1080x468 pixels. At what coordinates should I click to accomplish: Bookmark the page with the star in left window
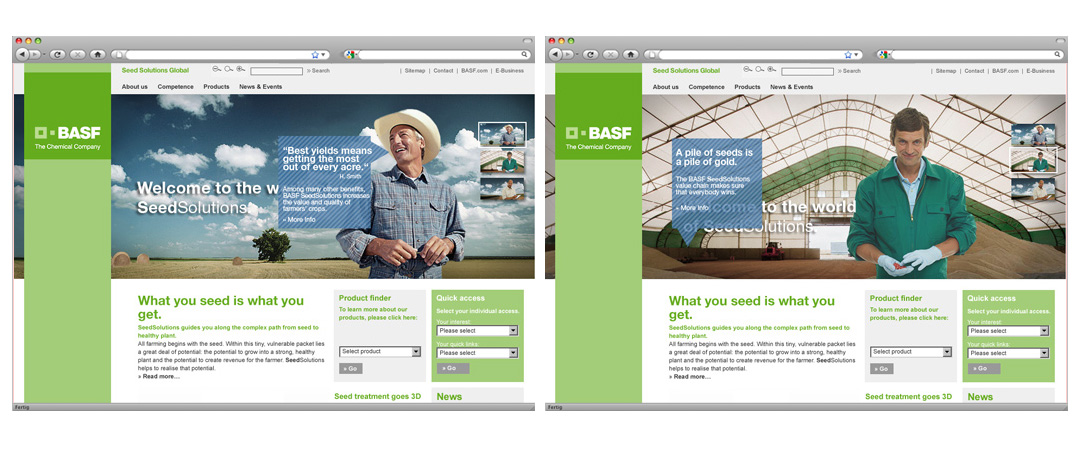[x=315, y=54]
